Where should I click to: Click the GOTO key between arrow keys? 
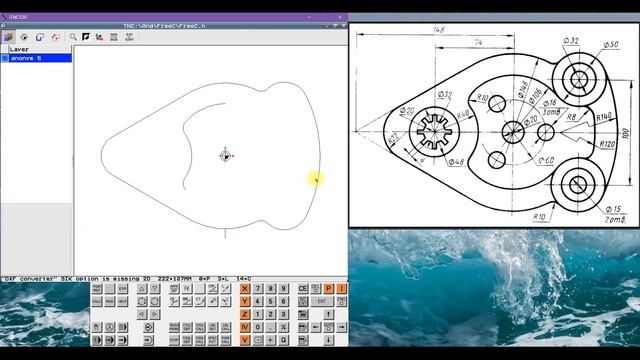coord(329,327)
